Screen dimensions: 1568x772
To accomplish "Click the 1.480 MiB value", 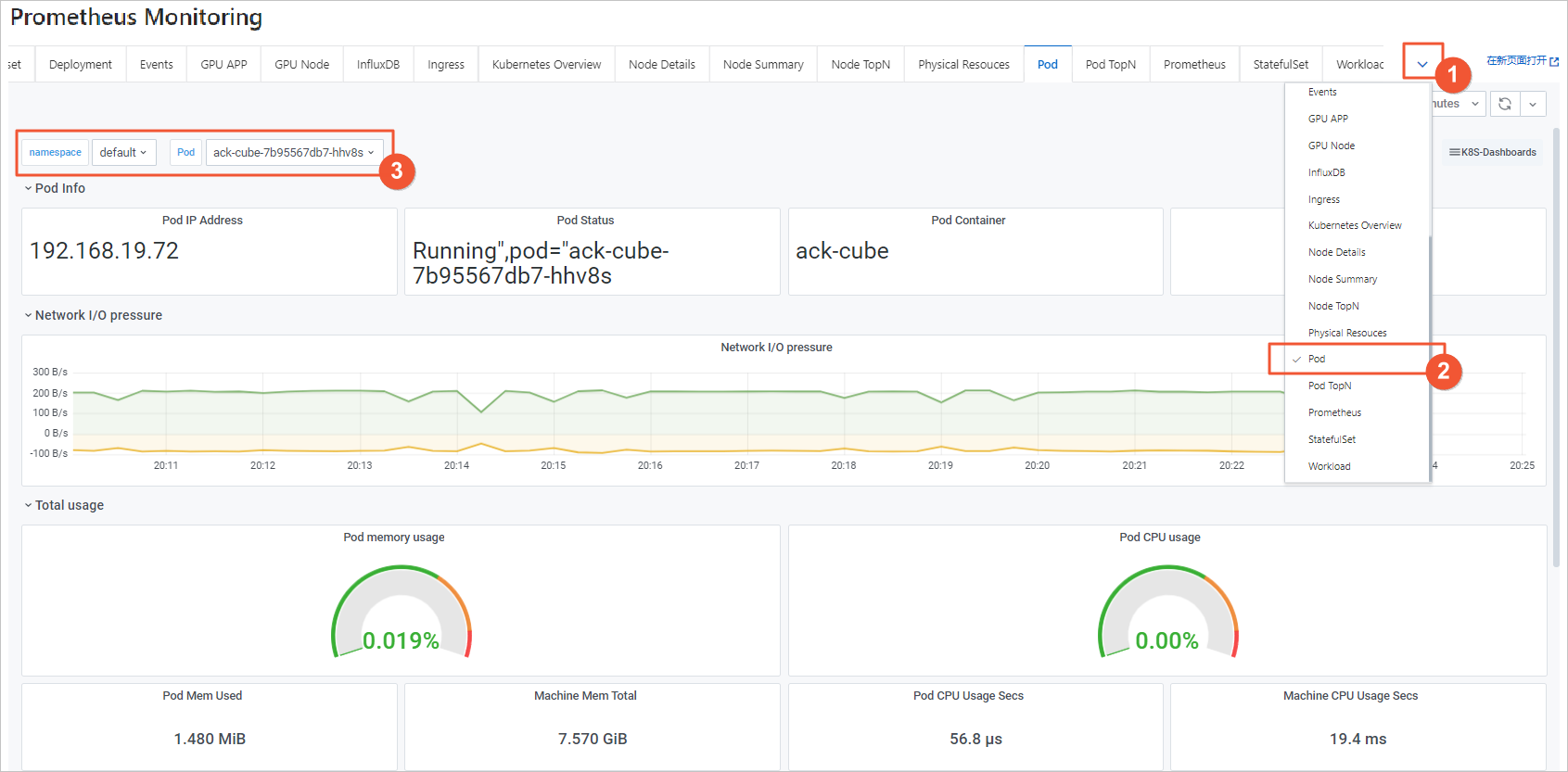I will point(210,739).
